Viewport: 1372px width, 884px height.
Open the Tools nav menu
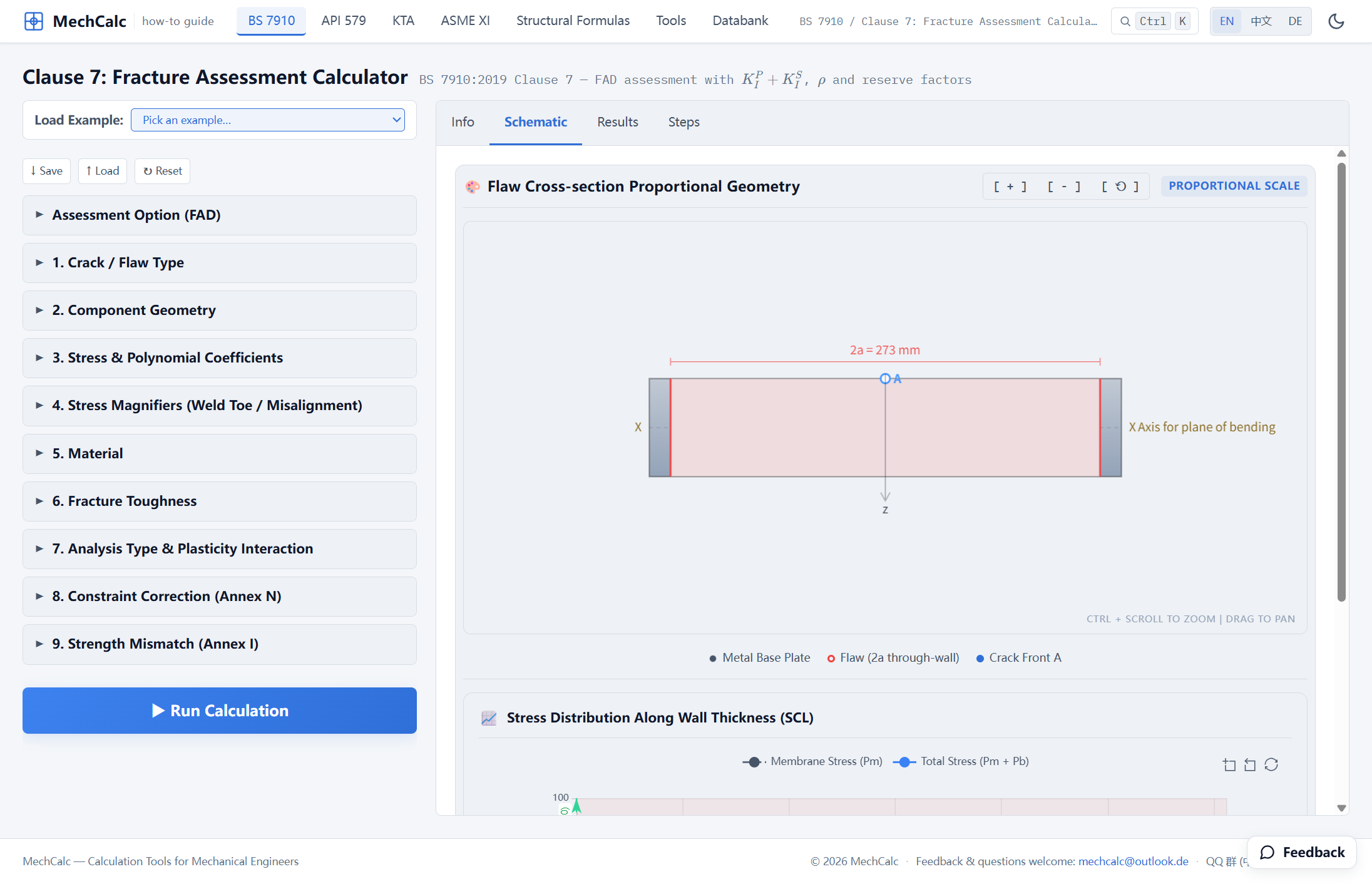[x=671, y=21]
